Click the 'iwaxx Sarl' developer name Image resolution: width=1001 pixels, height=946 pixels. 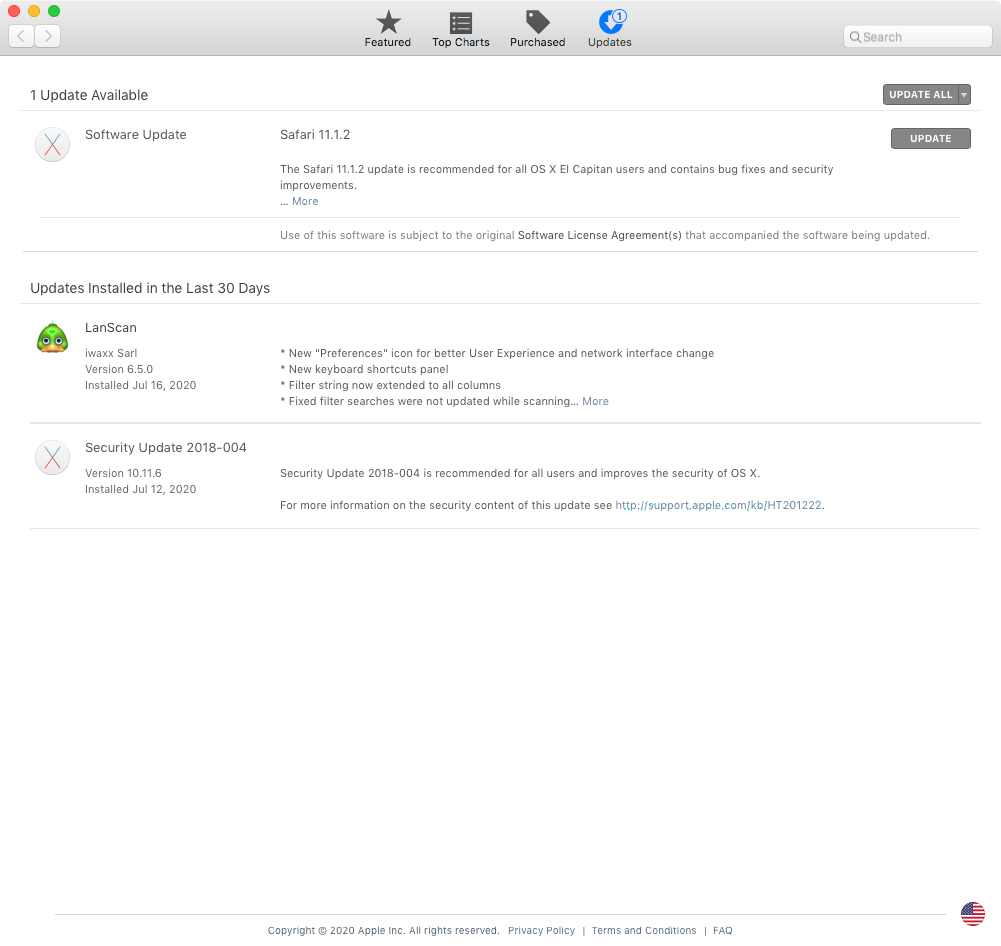click(111, 354)
